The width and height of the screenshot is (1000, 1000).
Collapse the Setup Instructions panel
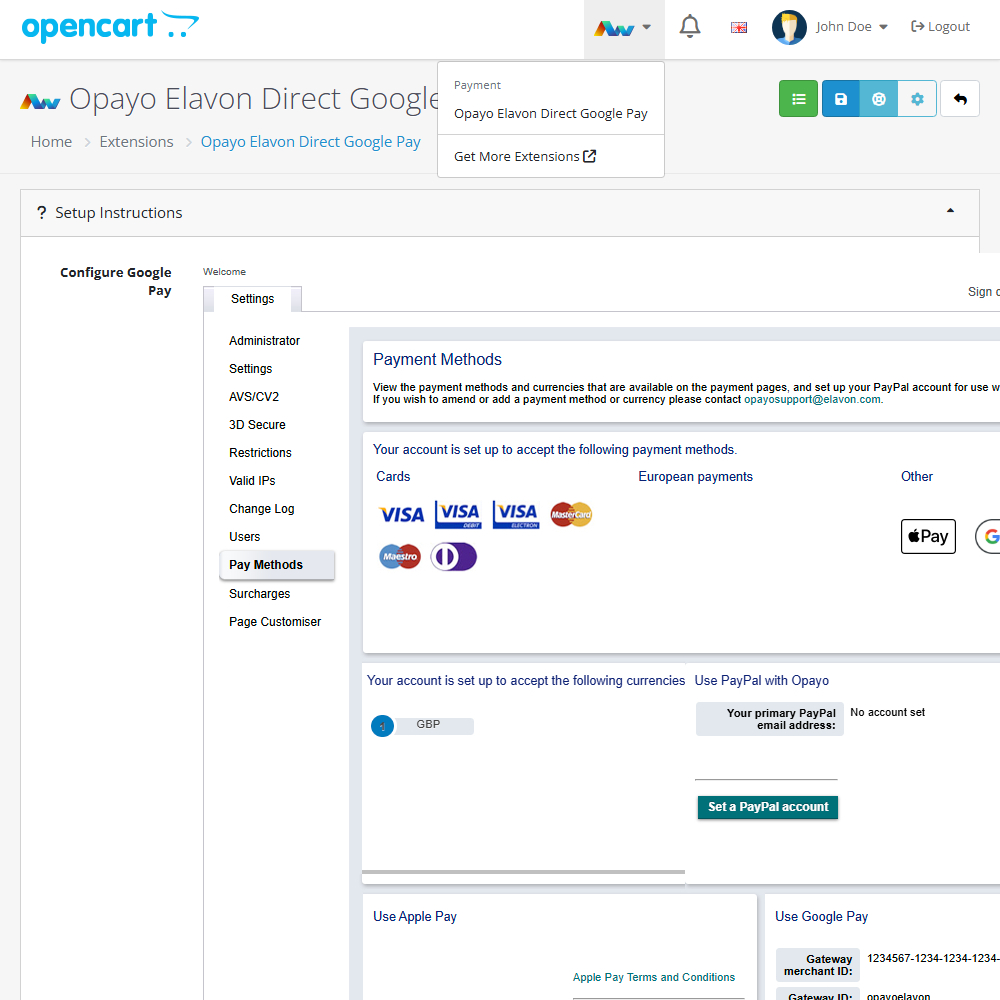tap(949, 211)
